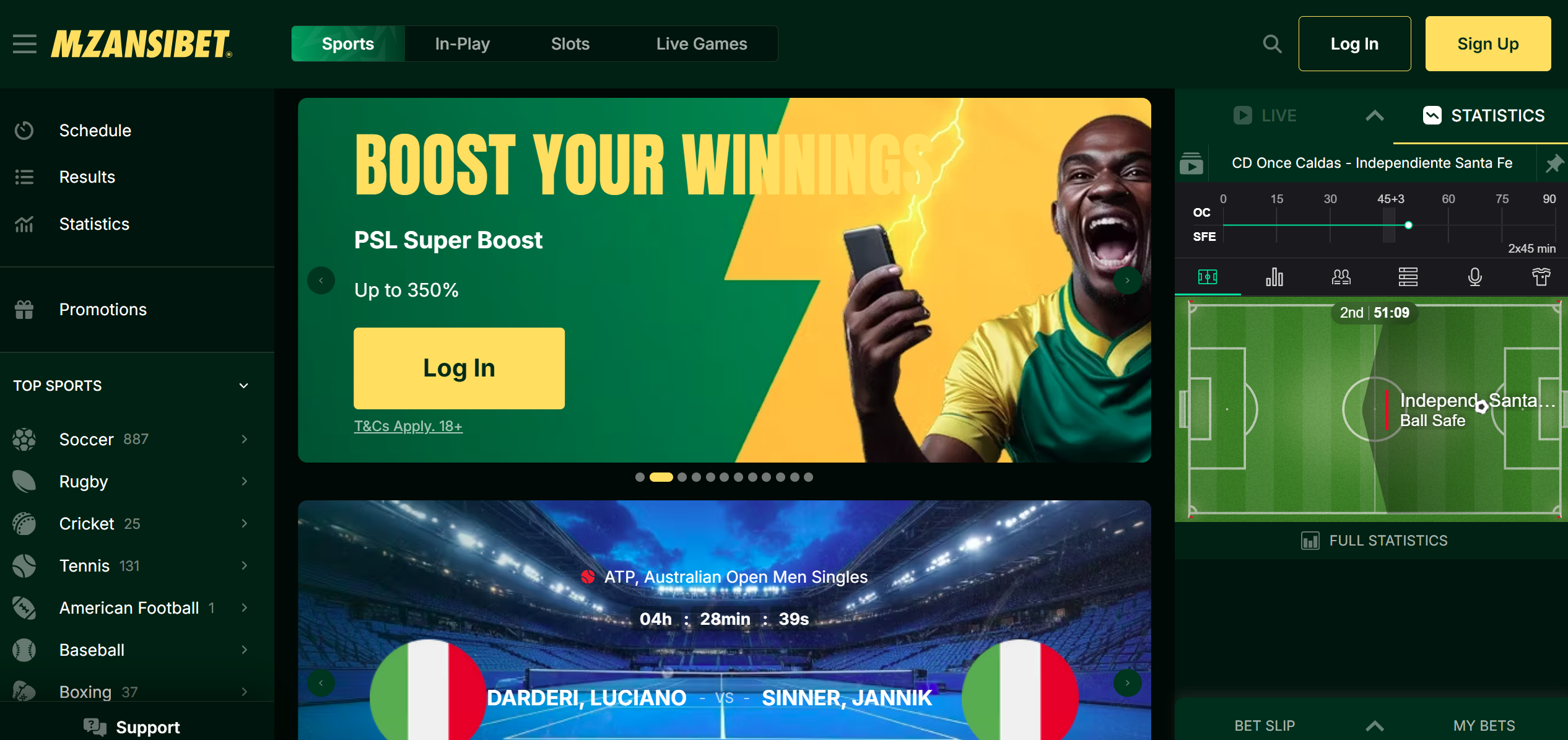Select the first carousel dot indicator
This screenshot has width=1568, height=740.
(640, 477)
